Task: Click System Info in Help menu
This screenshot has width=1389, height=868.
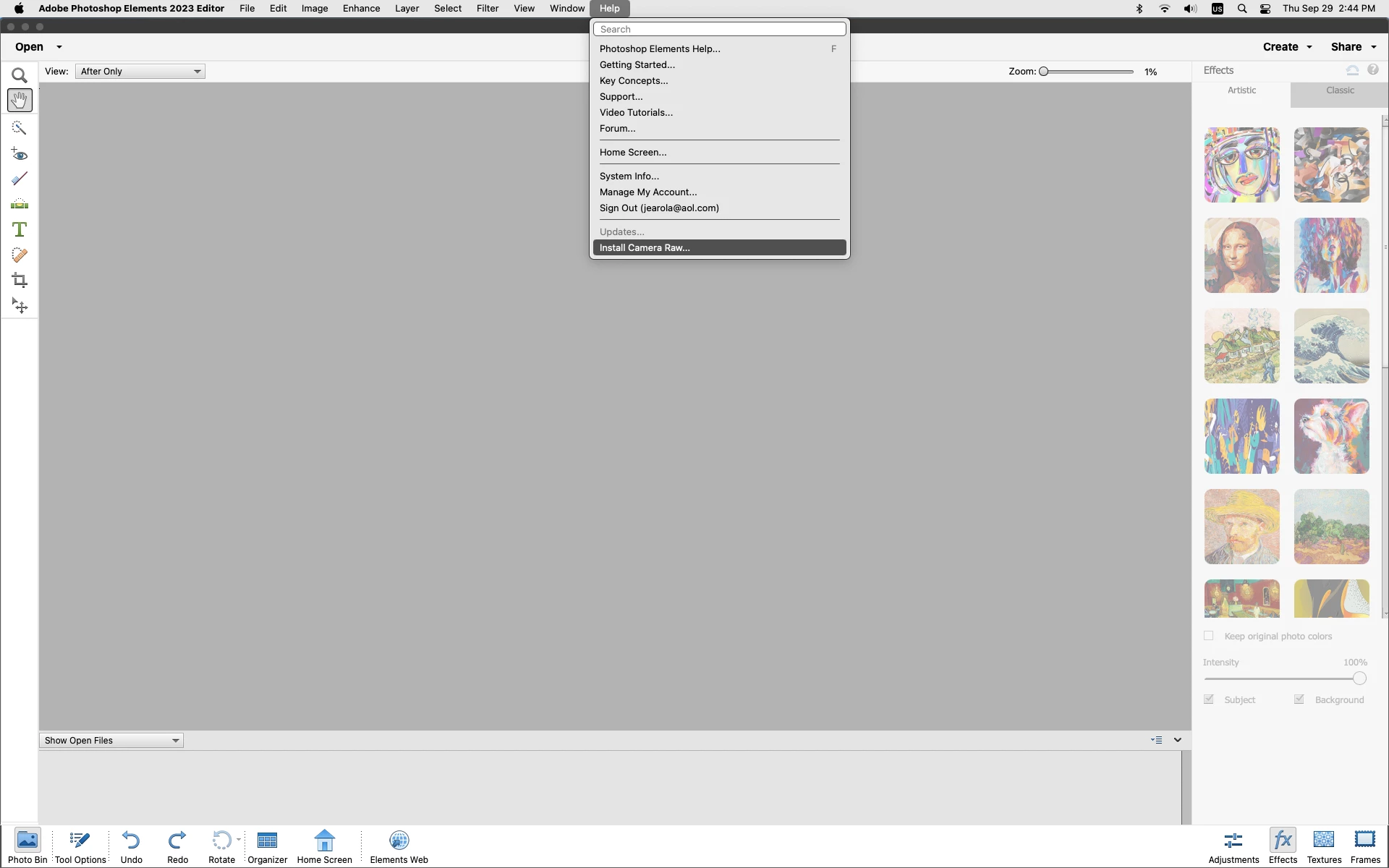Action: [x=629, y=176]
